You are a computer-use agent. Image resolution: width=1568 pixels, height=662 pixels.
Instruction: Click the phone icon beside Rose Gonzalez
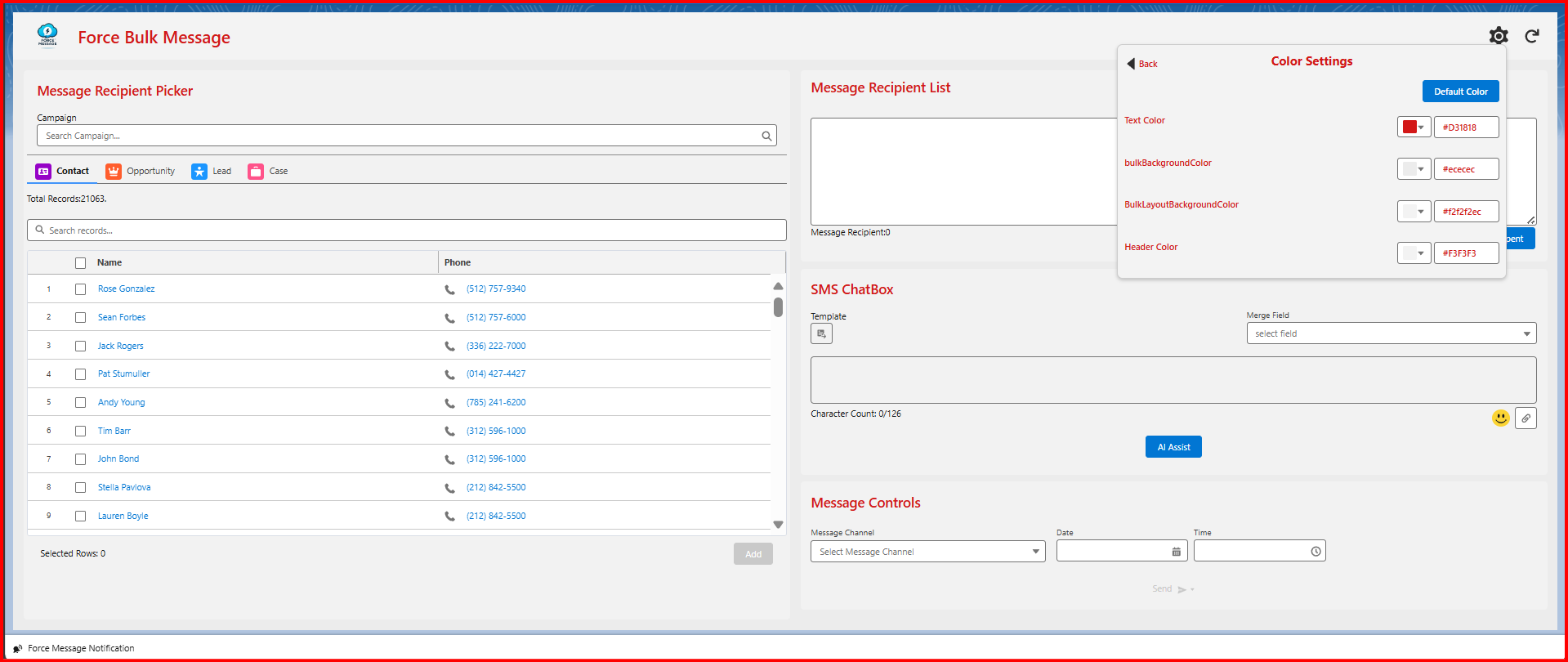pos(449,289)
